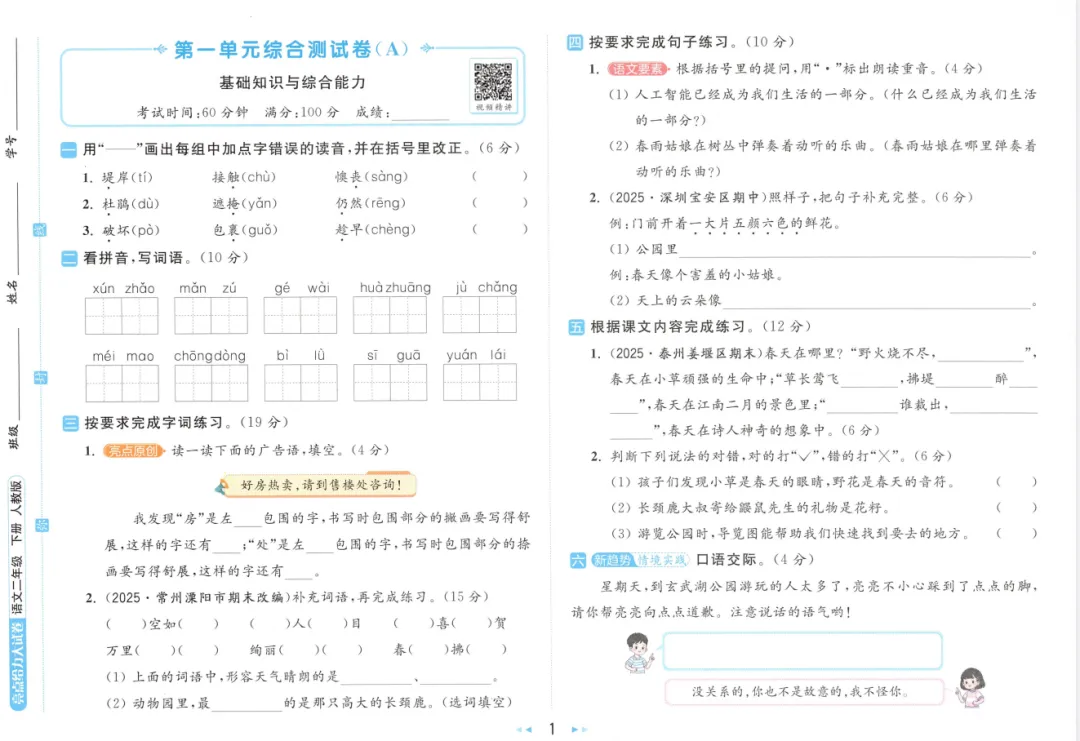Click the answer bracket for row 1 堤岸

(x=500, y=177)
